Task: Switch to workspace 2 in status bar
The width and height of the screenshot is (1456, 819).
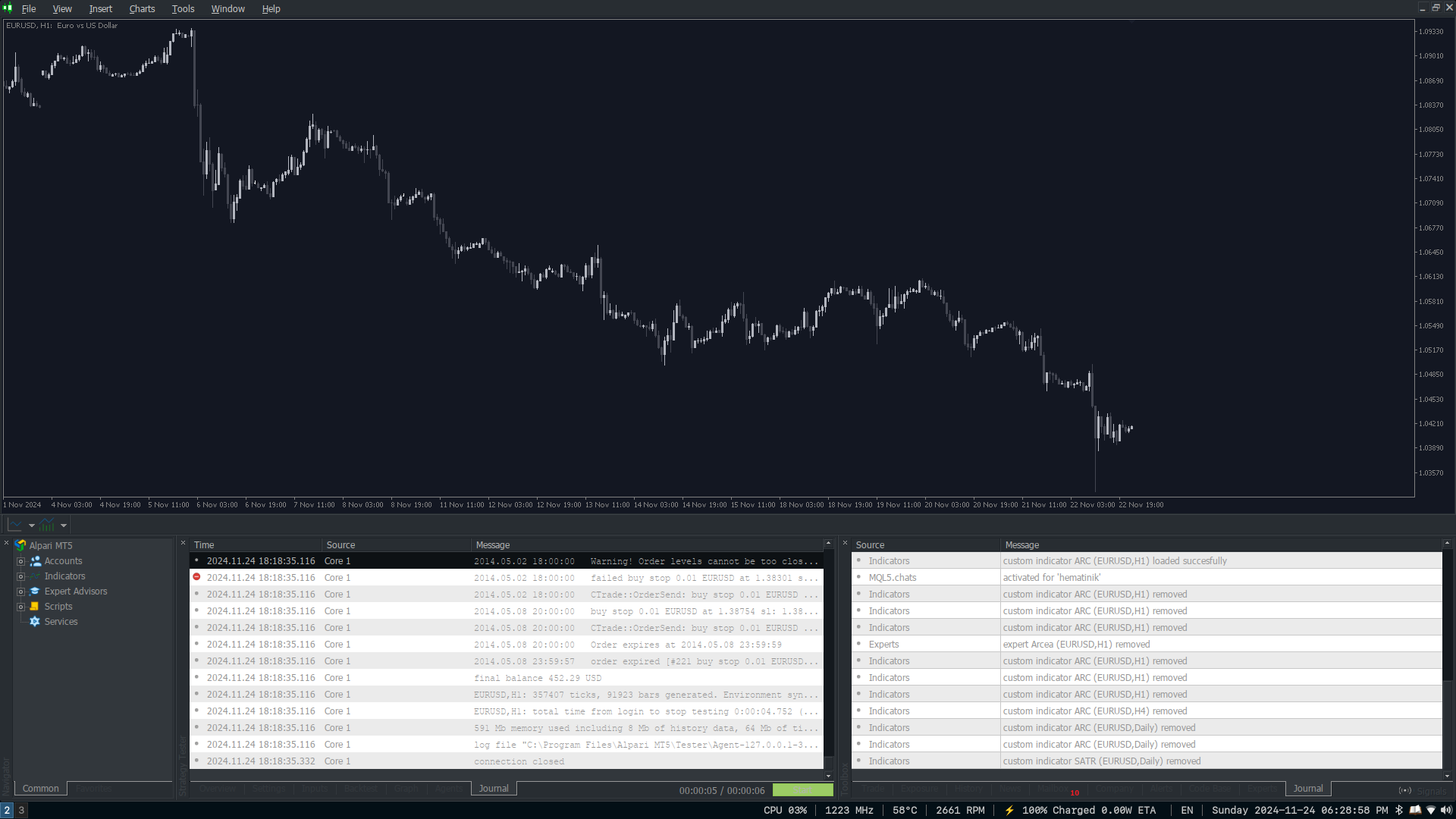Action: (7, 810)
